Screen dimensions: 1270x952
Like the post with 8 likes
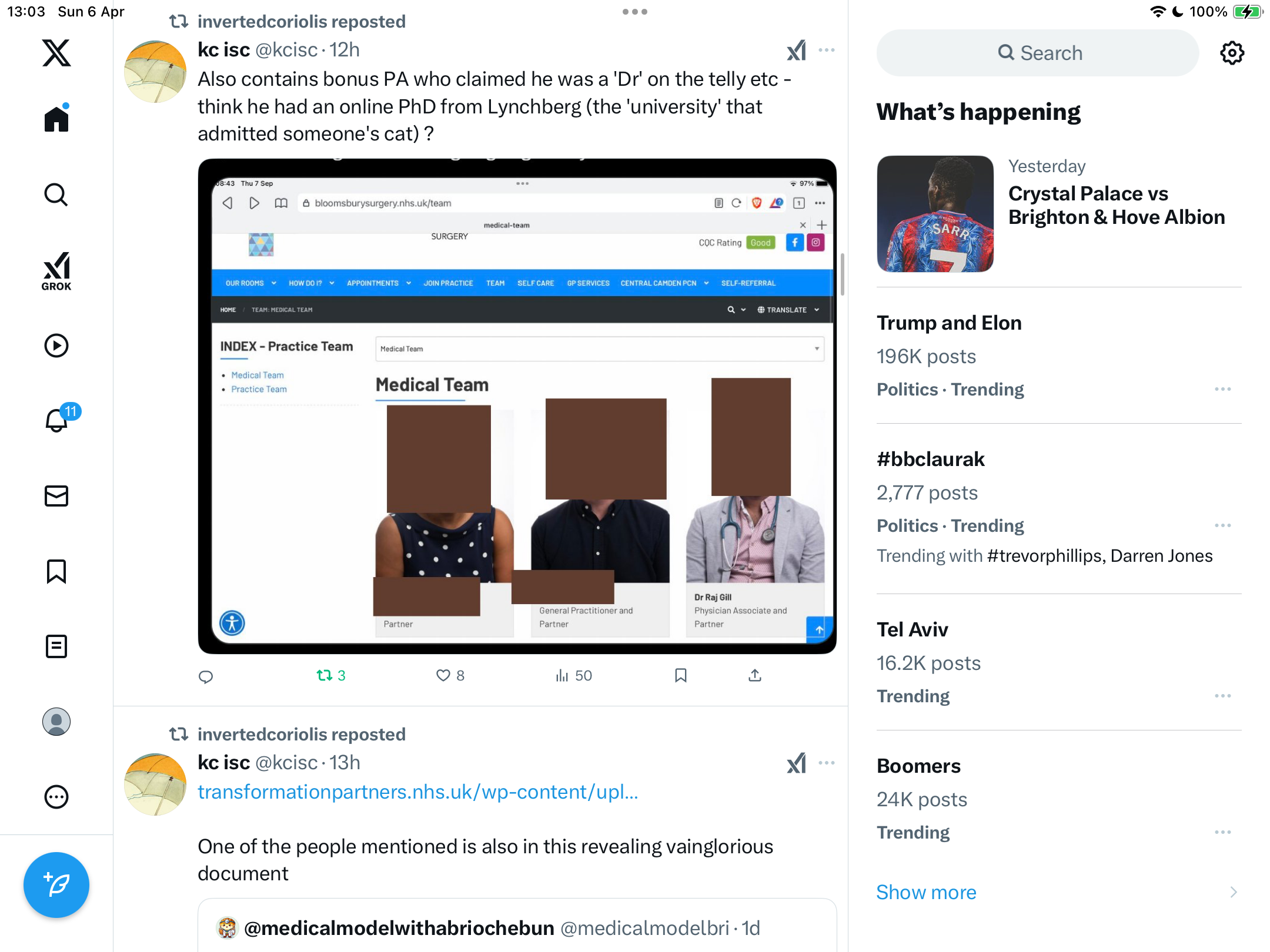tap(450, 676)
